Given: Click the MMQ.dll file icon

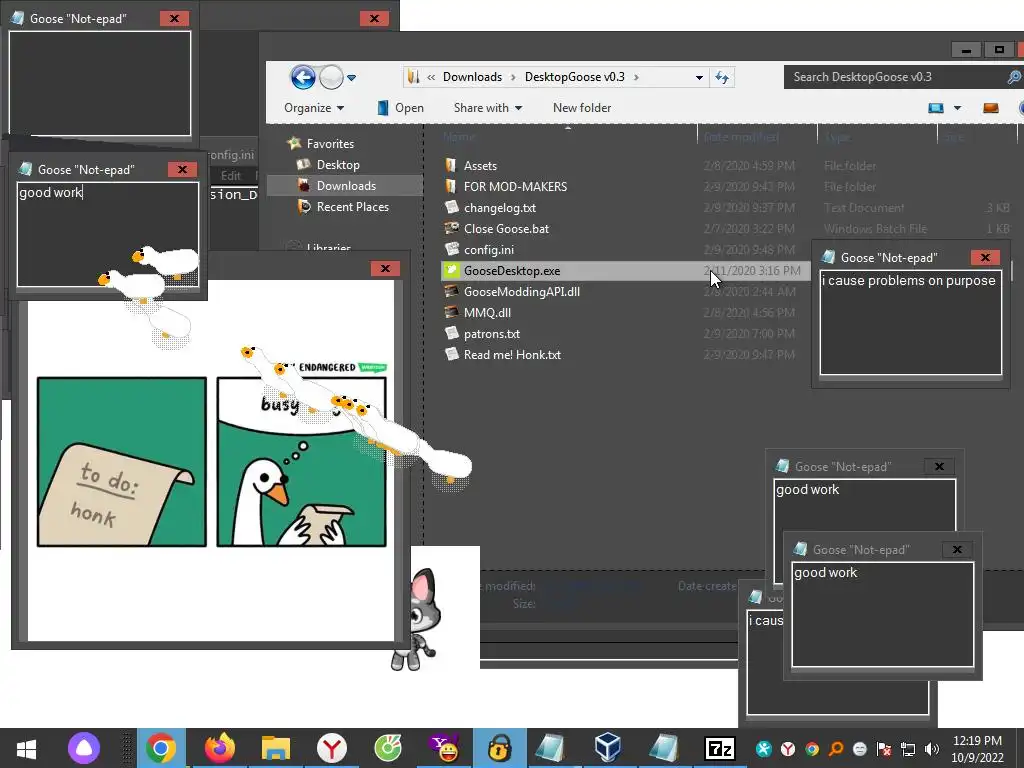Looking at the screenshot, I should pos(451,312).
